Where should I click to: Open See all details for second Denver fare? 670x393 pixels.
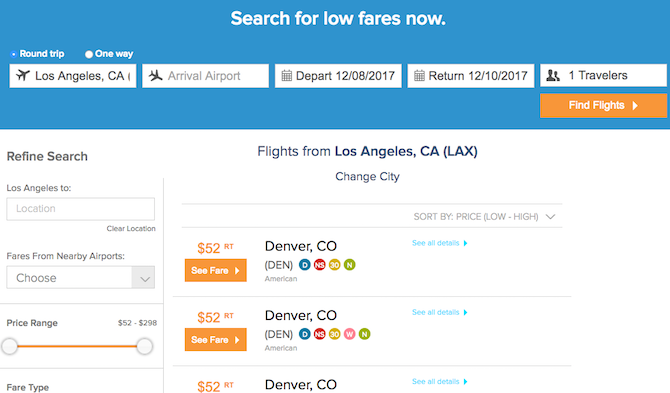[x=440, y=312]
